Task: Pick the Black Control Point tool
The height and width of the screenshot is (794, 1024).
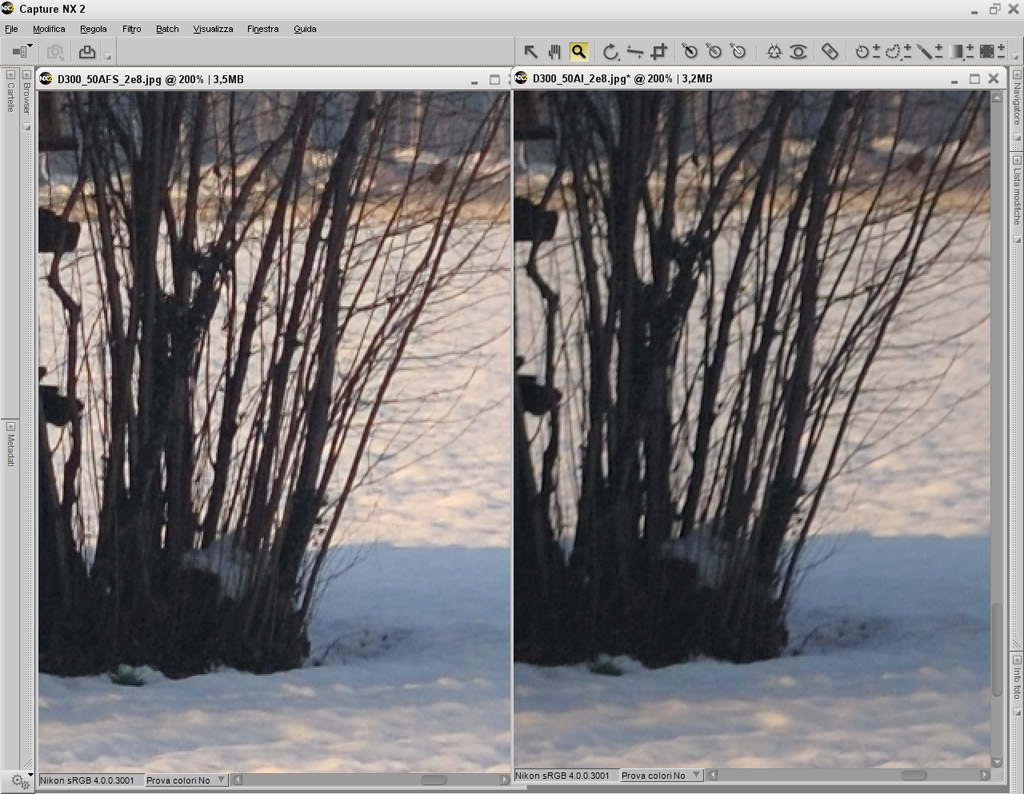Action: [x=690, y=52]
